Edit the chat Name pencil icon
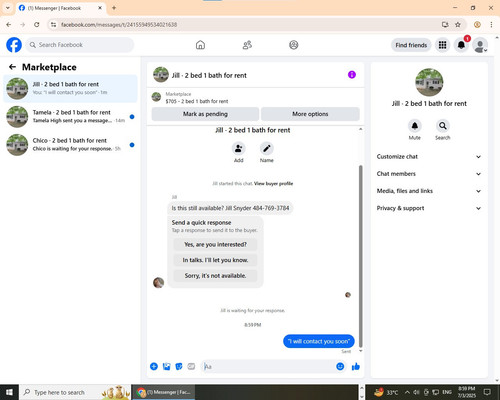This screenshot has height=400, width=500. (267, 149)
